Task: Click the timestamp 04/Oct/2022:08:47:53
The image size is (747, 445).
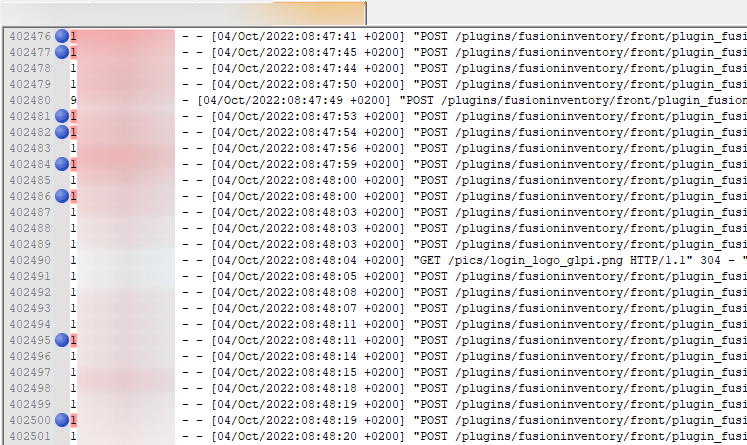Action: [x=287, y=116]
